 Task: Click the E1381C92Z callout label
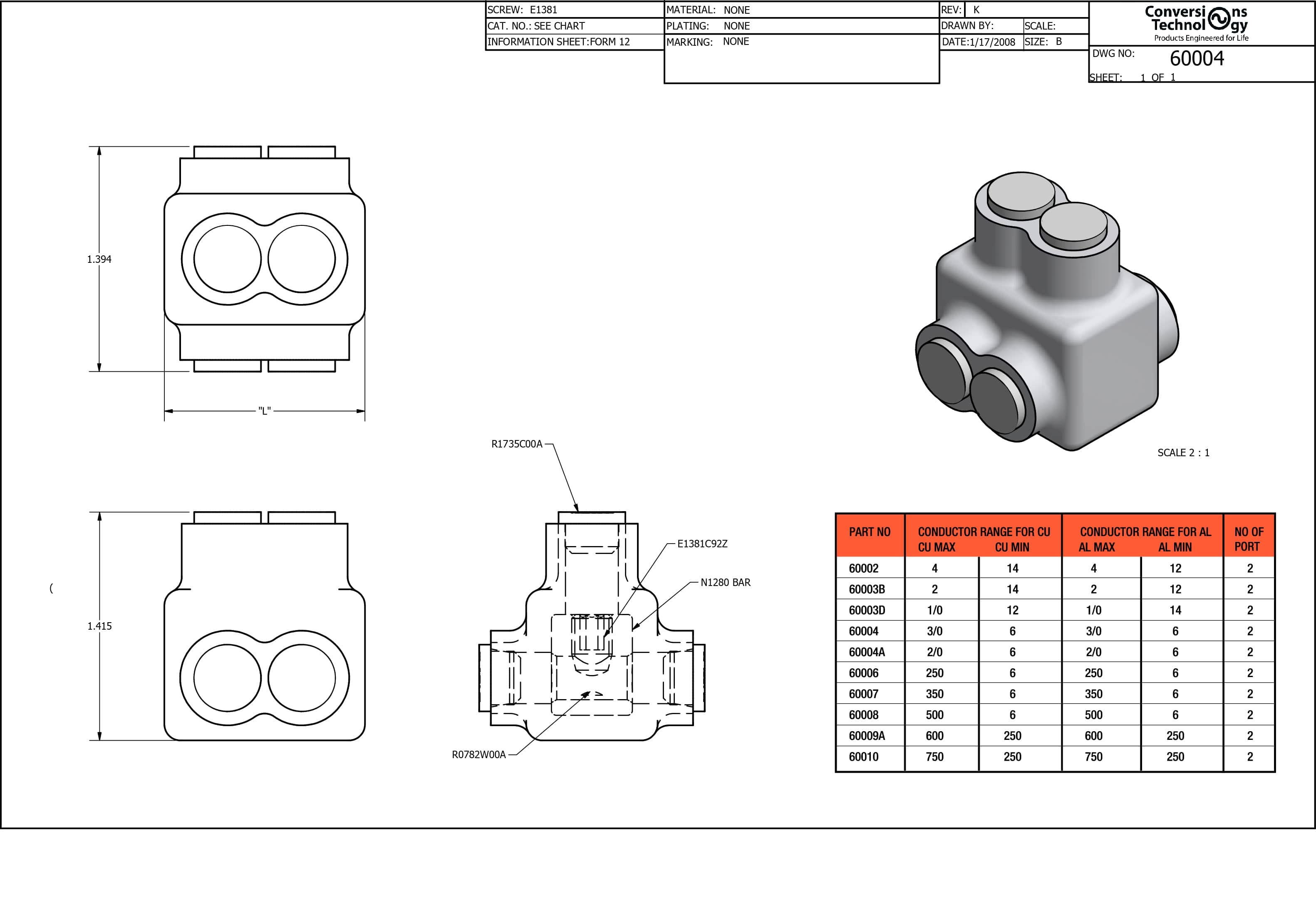click(702, 544)
